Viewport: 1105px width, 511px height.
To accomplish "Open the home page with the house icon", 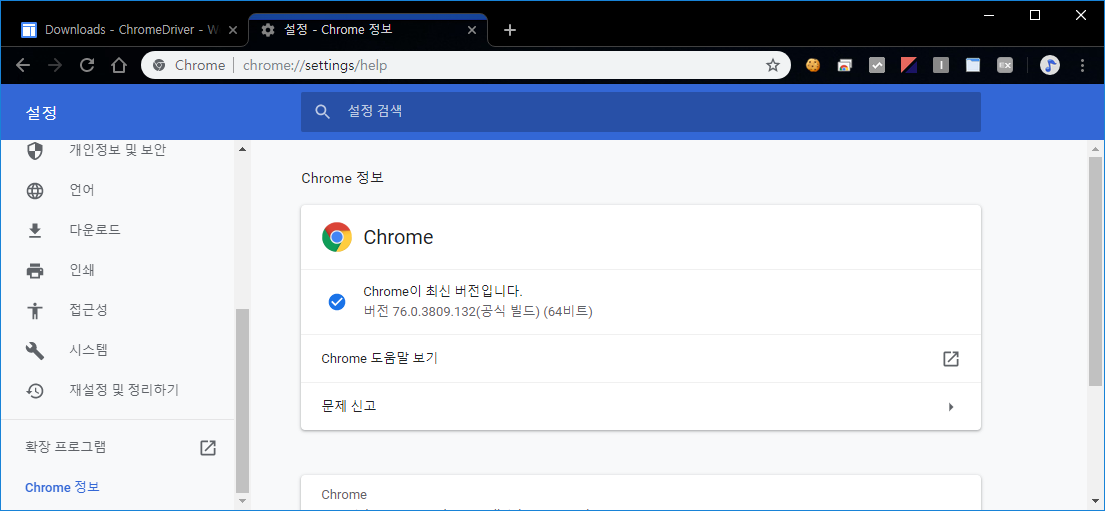I will tap(119, 66).
